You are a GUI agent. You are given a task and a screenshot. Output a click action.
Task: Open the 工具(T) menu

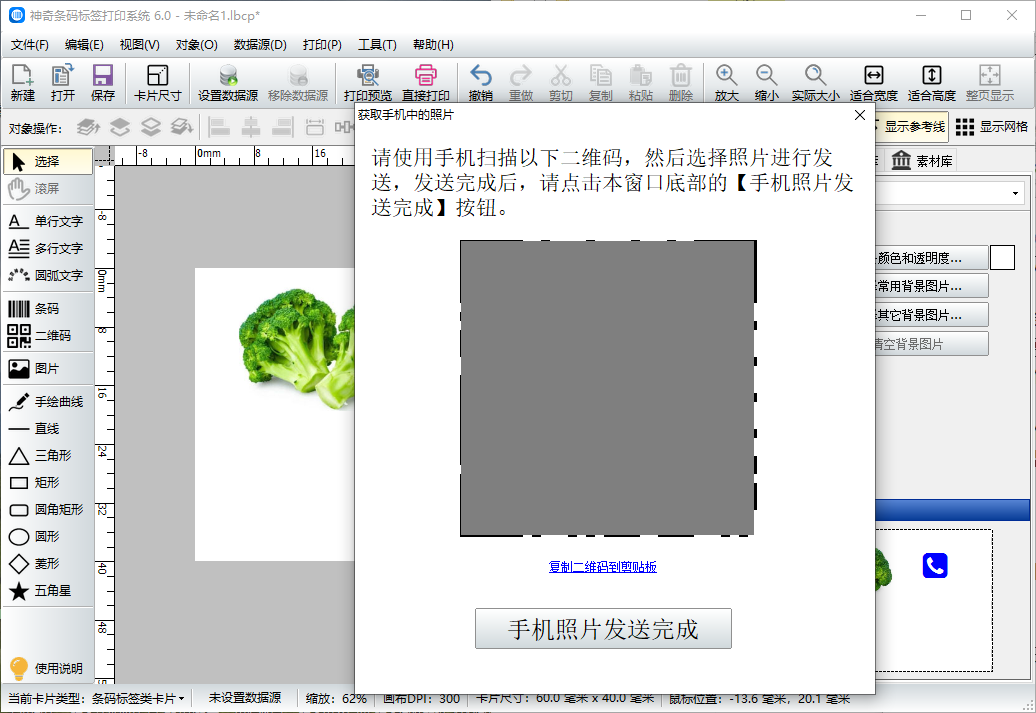(x=377, y=45)
